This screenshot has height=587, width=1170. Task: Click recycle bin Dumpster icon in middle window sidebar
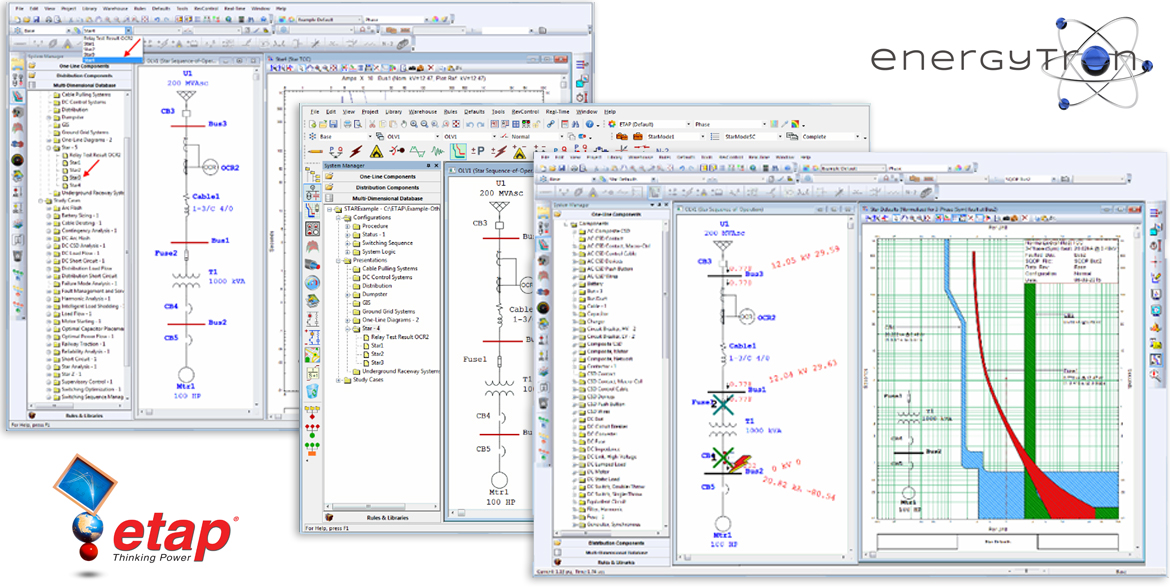(313, 389)
